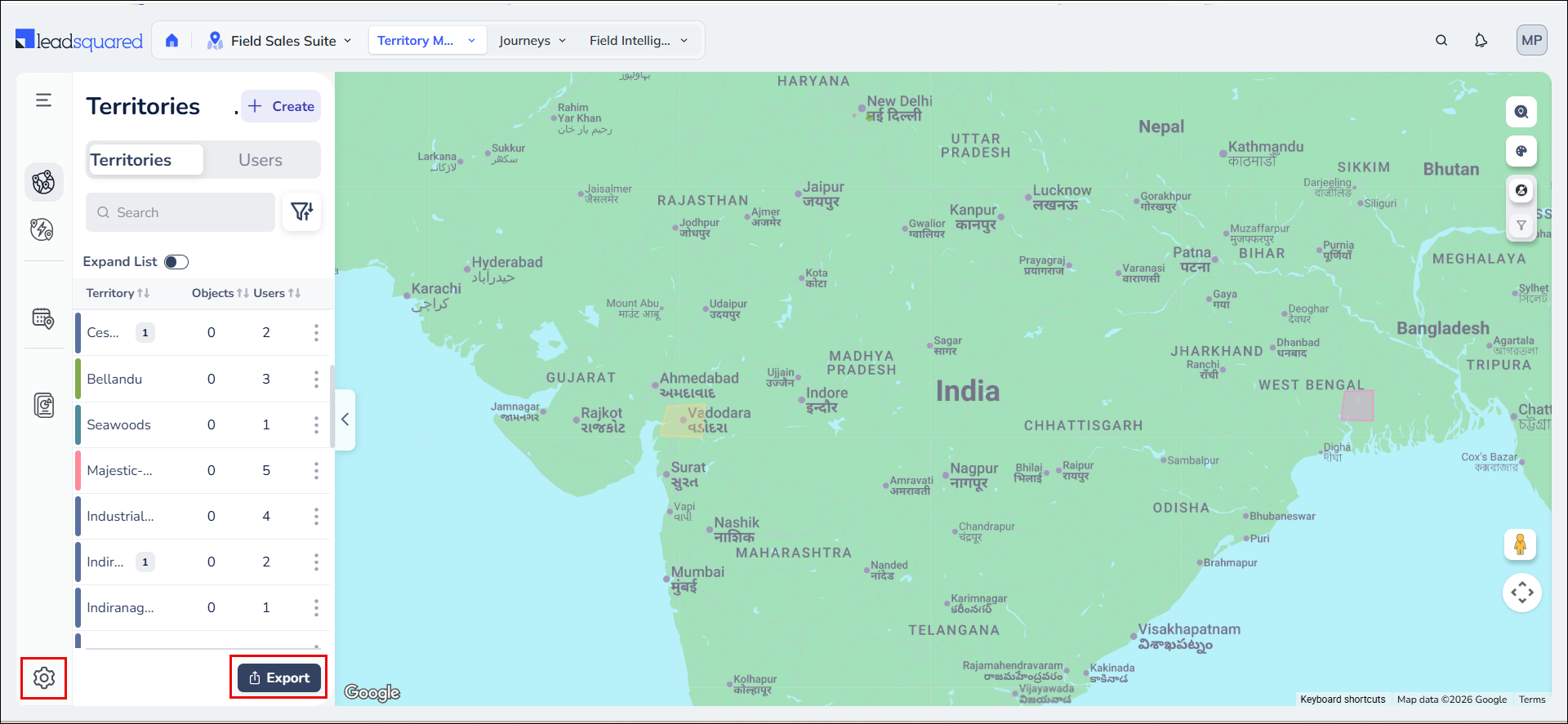Click the territory Search field
This screenshot has height=724, width=1568.
[180, 212]
